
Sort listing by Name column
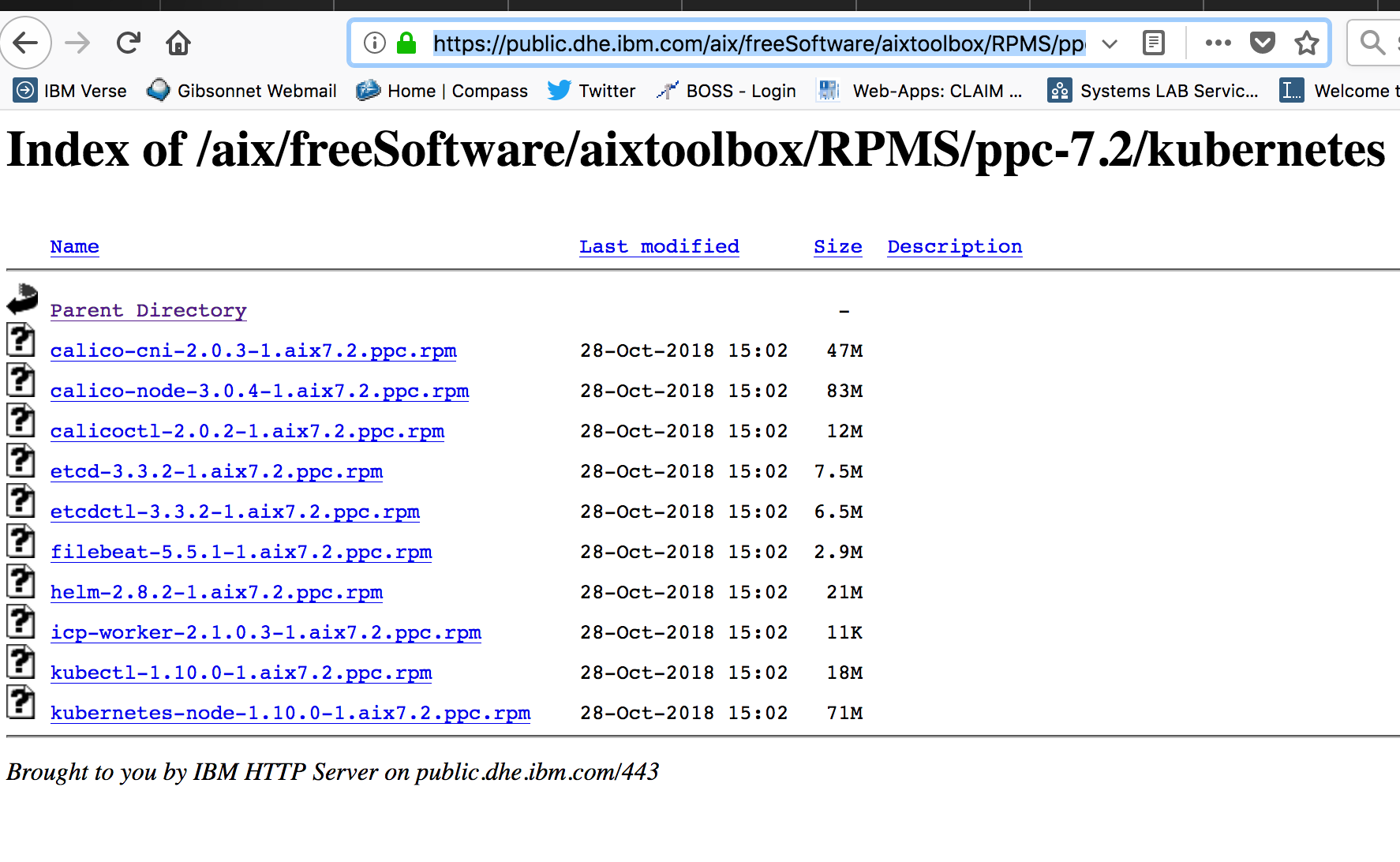point(75,246)
